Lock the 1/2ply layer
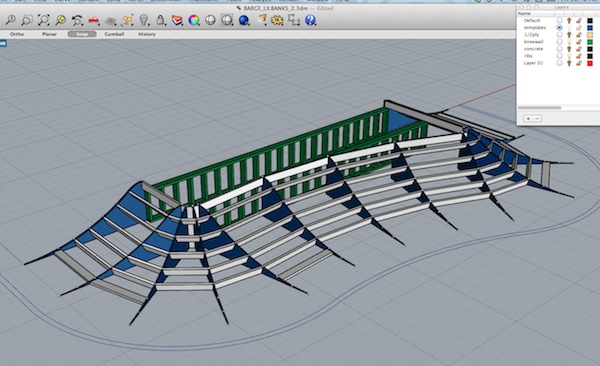The width and height of the screenshot is (600, 366). (x=579, y=35)
